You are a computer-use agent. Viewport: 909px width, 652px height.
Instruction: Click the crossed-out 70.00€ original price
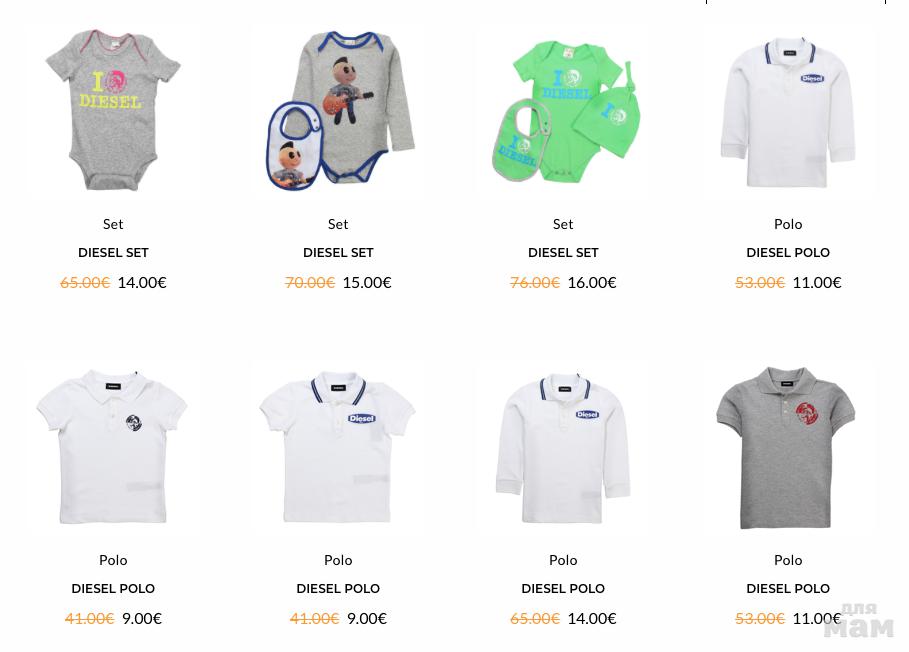pos(310,282)
